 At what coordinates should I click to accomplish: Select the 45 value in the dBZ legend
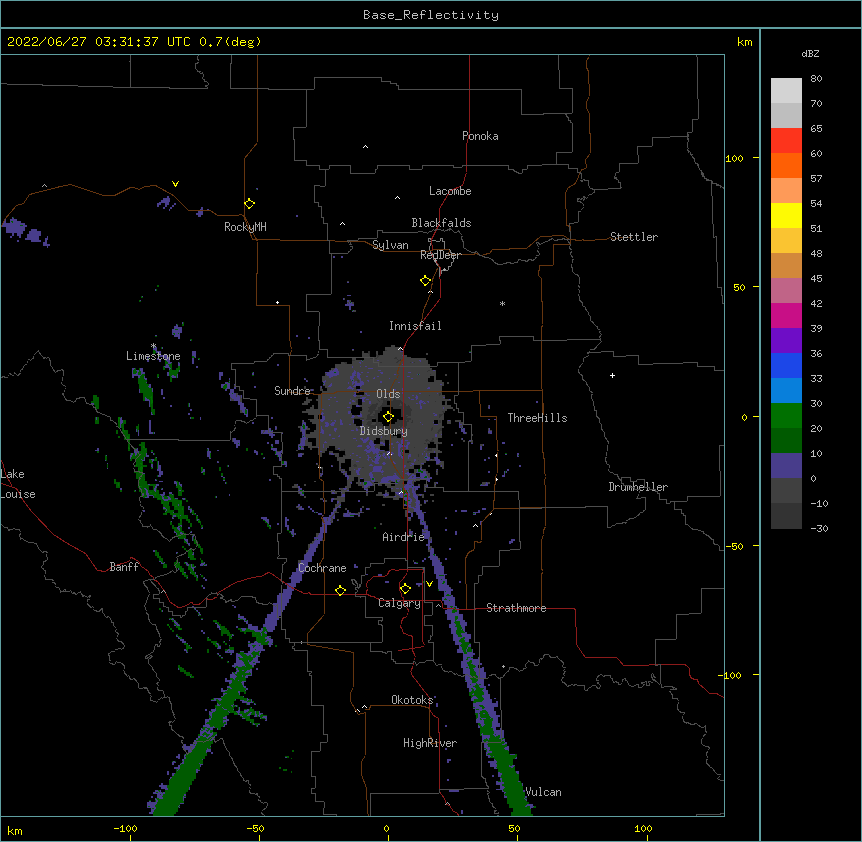(x=816, y=278)
